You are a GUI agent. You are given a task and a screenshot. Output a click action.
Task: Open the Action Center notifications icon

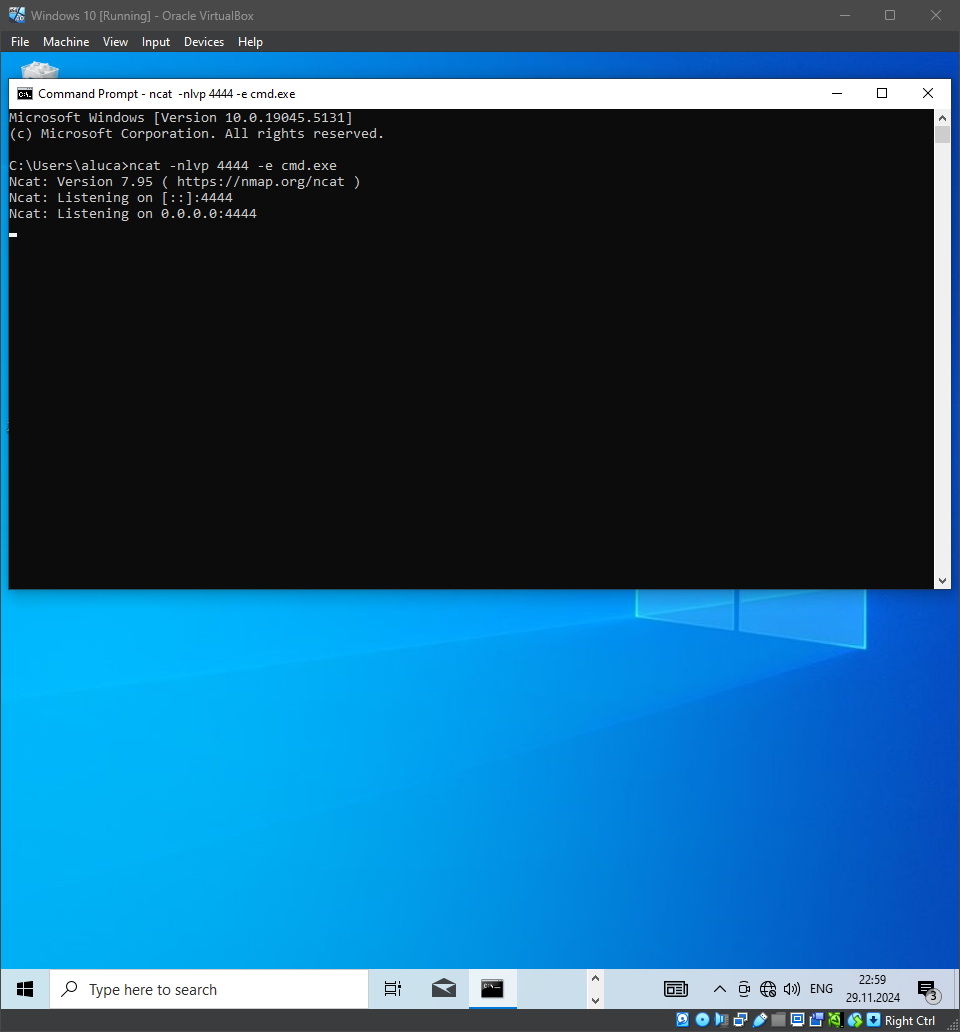(929, 990)
